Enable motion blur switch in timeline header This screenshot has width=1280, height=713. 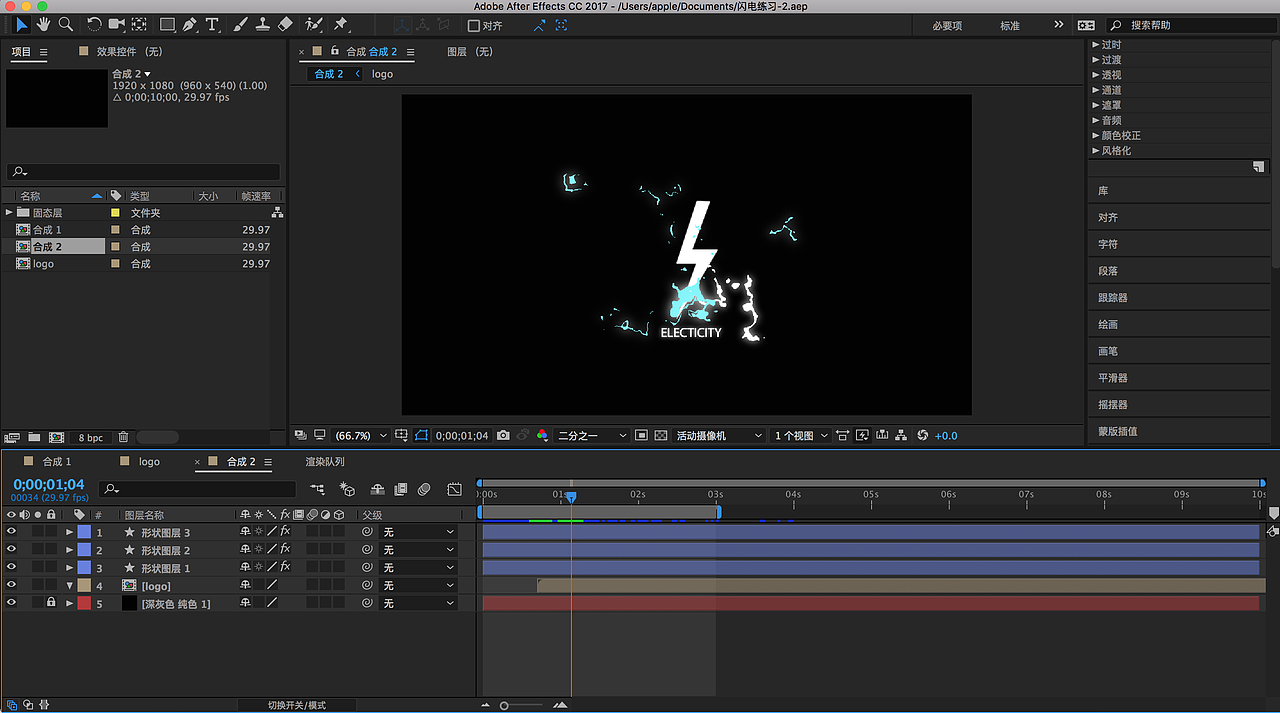[424, 489]
